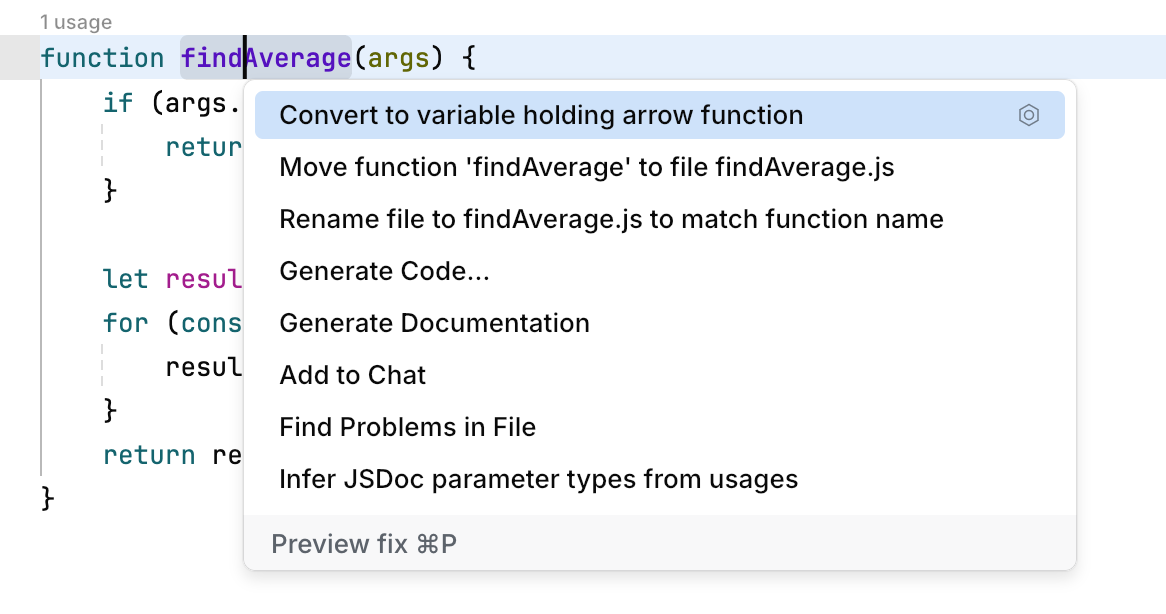The image size is (1166, 614).
Task: Select 'Infer JSDoc parameter types from usages'
Action: pos(538,478)
